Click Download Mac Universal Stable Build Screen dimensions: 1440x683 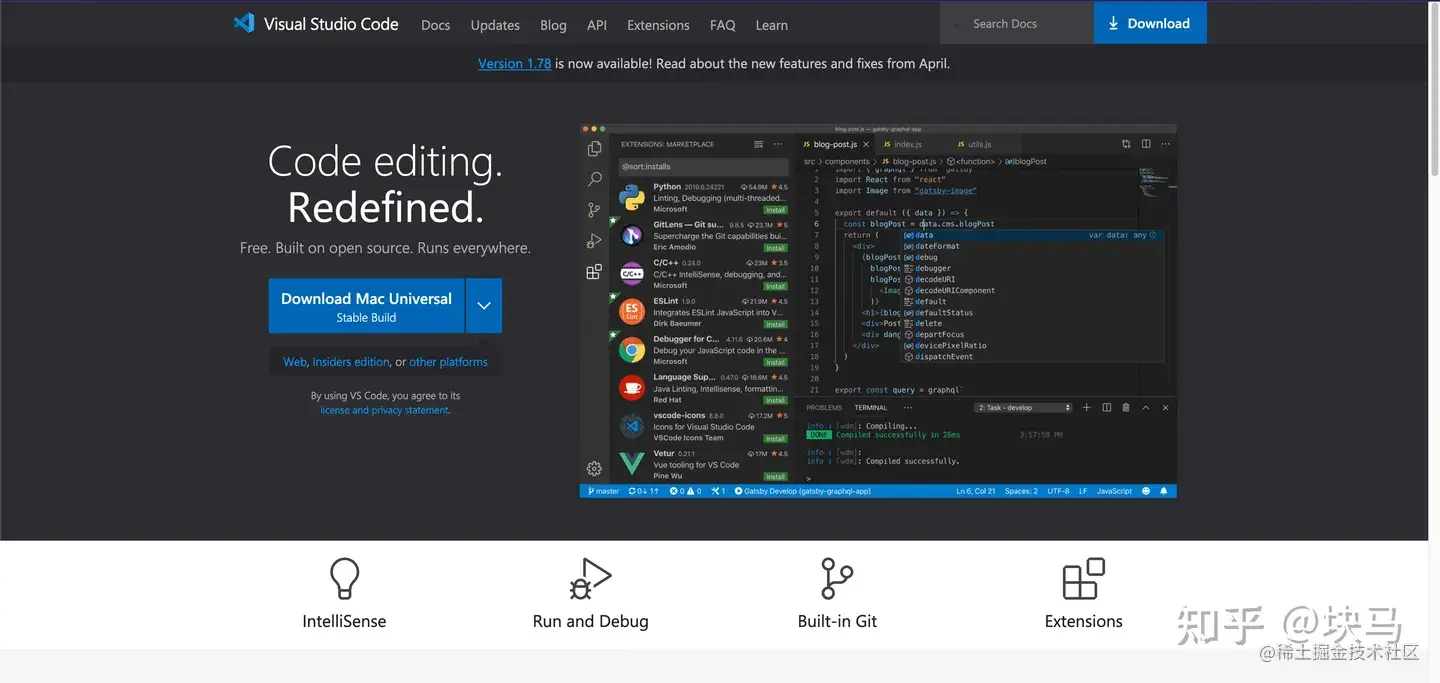coord(366,306)
